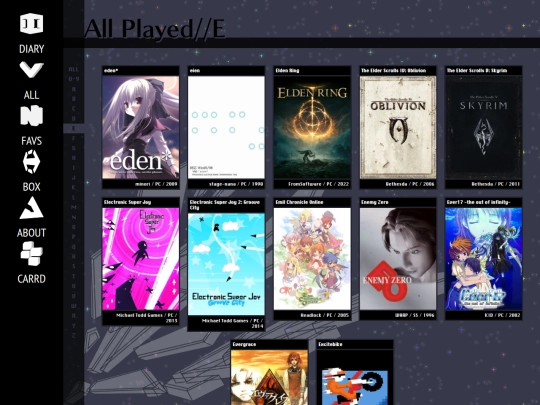Viewport: 540px width, 405px height.
Task: Click the DIARY label in the sidebar
Action: (x=31, y=49)
